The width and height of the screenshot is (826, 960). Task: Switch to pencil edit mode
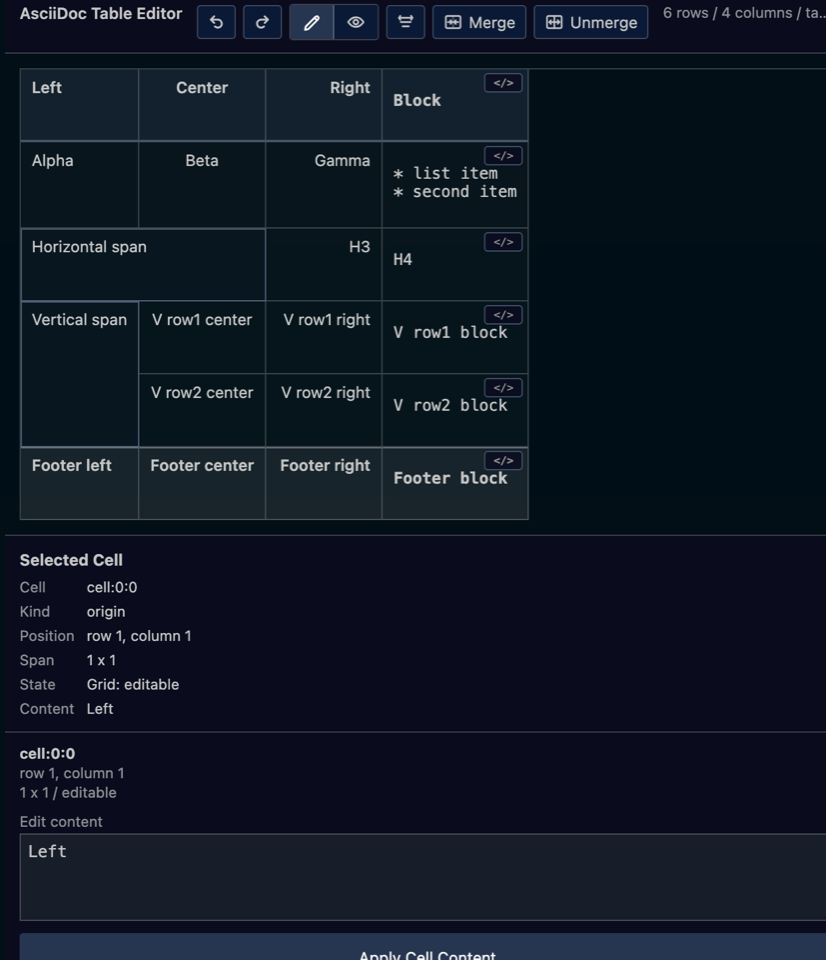pos(312,23)
